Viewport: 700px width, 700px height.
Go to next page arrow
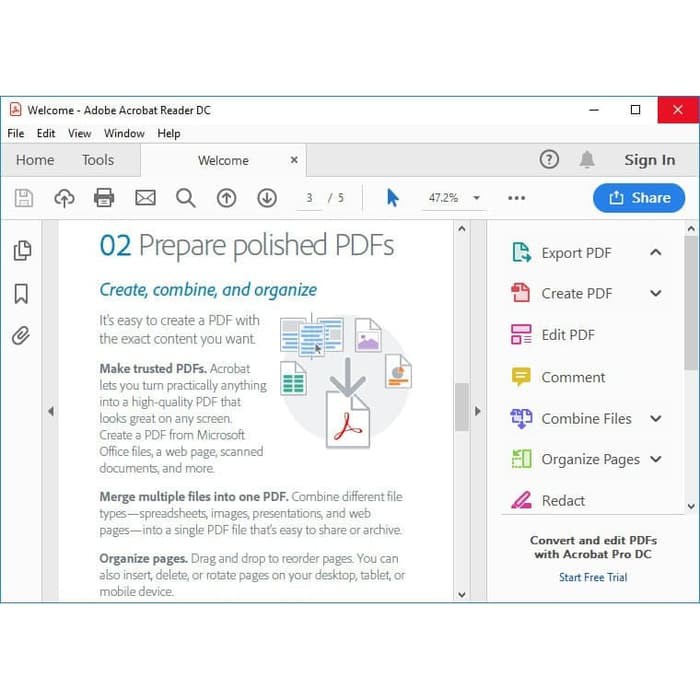(267, 198)
